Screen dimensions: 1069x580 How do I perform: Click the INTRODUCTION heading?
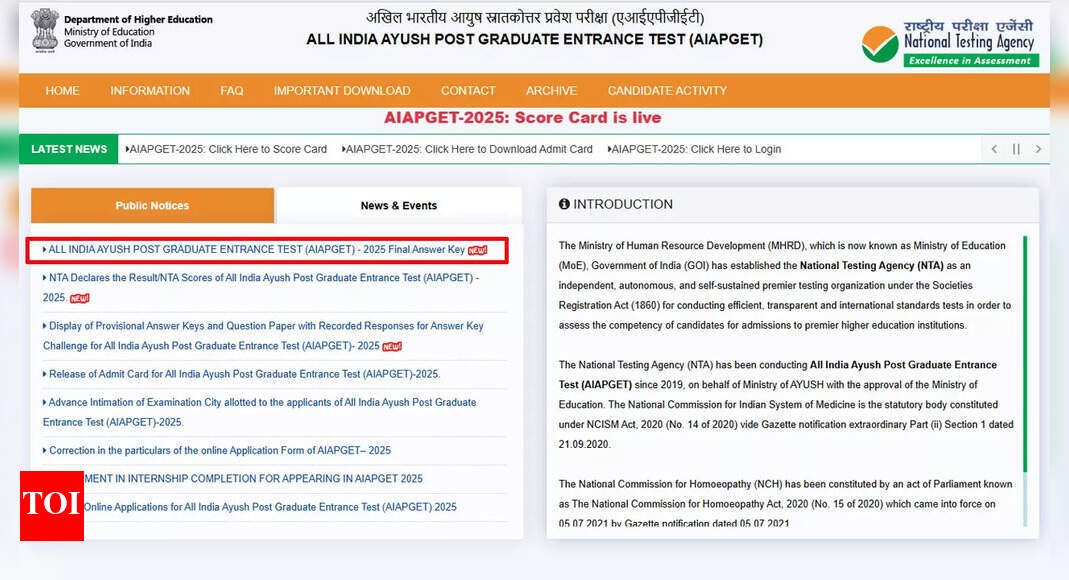click(622, 204)
